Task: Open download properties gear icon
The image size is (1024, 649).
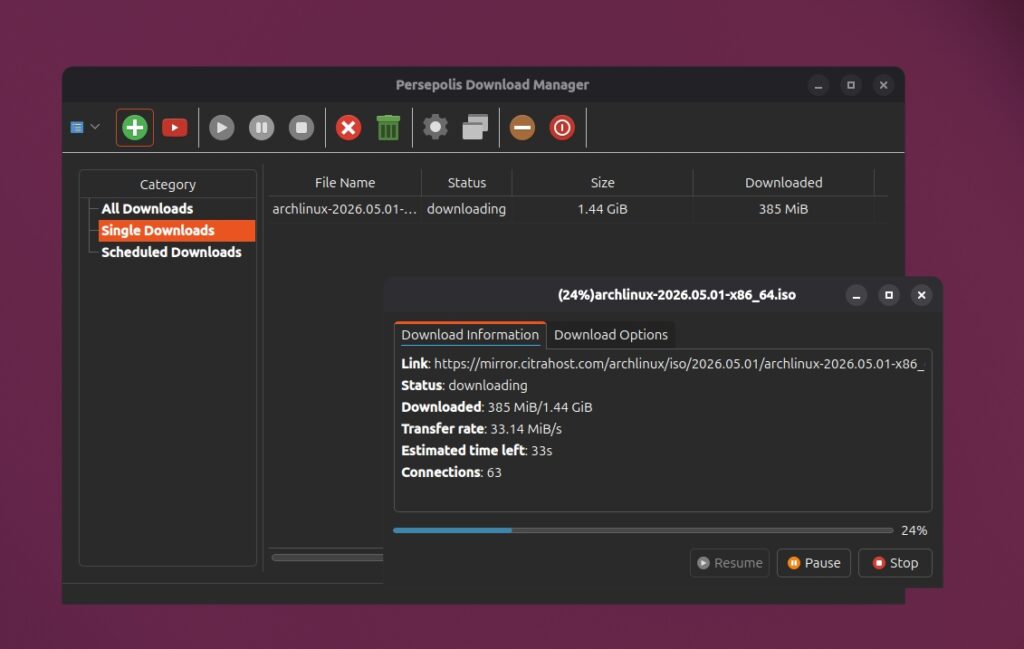Action: 435,127
